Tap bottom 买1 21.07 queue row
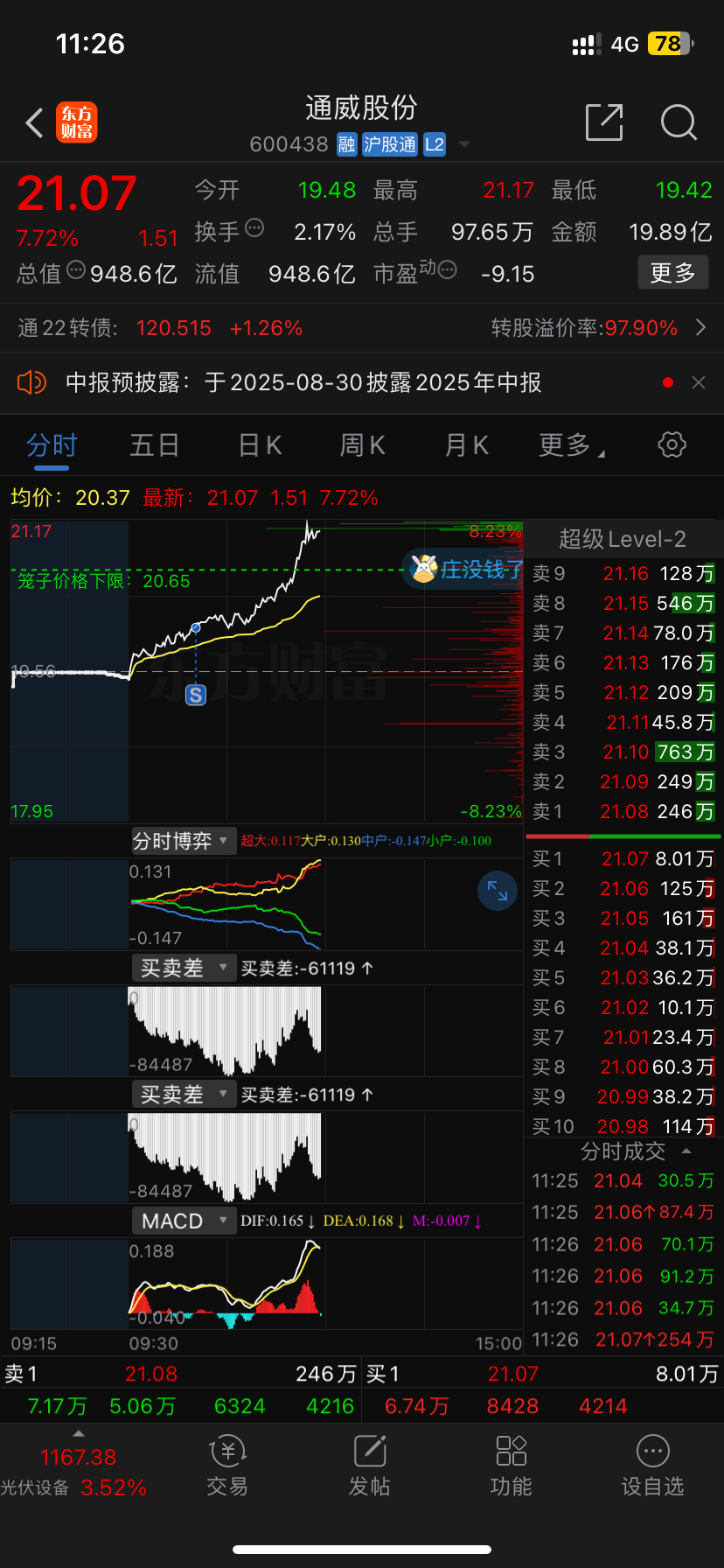The image size is (724, 1568). pos(543,1374)
